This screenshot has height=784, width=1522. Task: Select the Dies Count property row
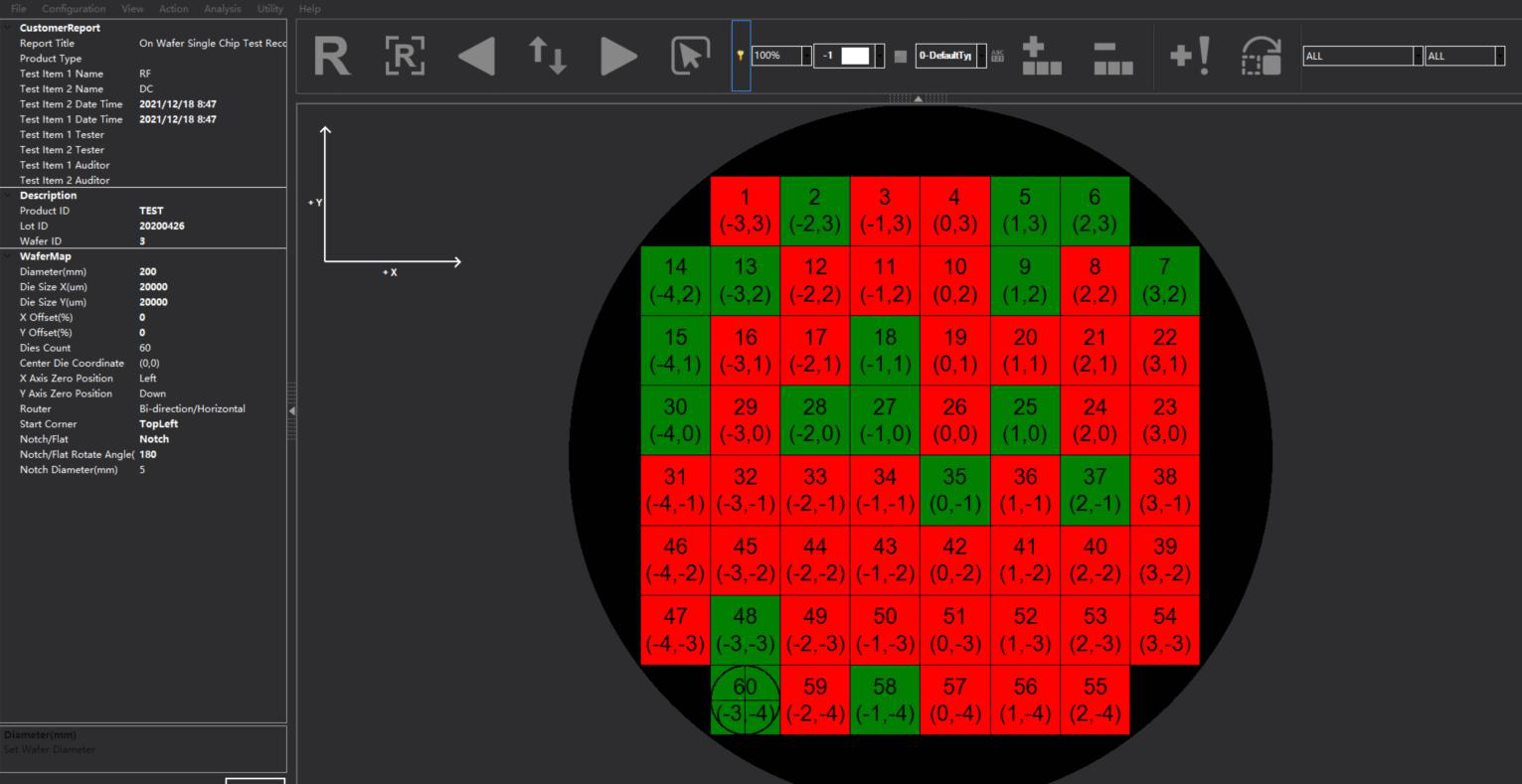point(144,348)
